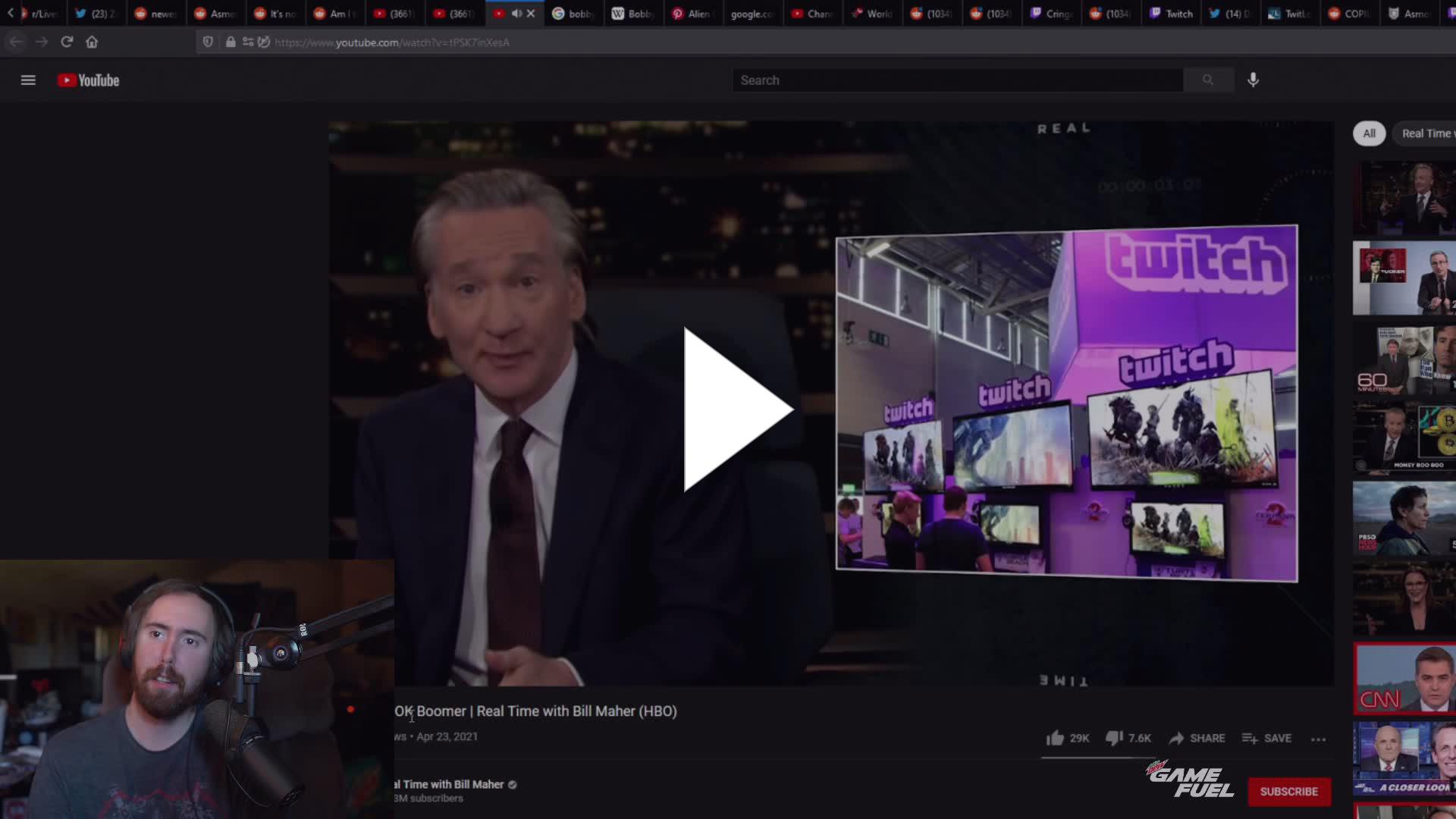1456x819 pixels.
Task: Go to YouTube home via logo
Action: pyautogui.click(x=89, y=80)
